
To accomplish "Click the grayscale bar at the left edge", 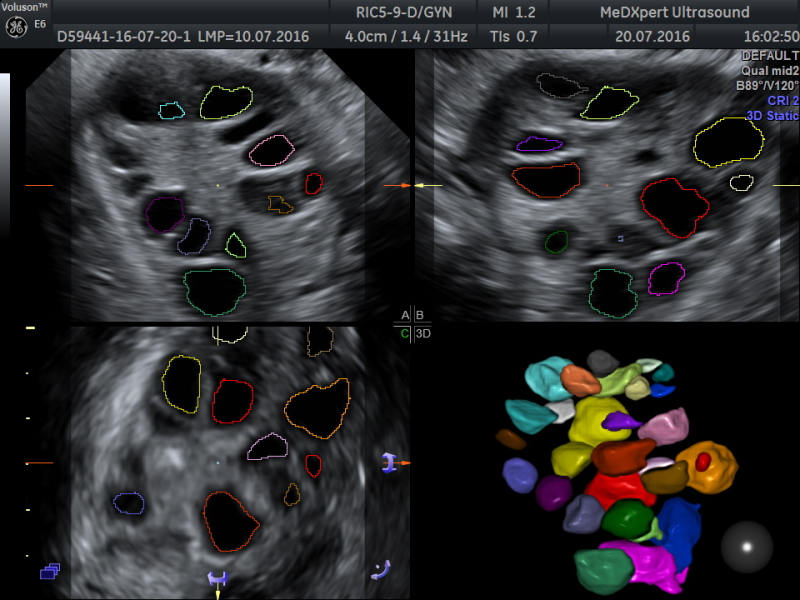I will (5, 153).
